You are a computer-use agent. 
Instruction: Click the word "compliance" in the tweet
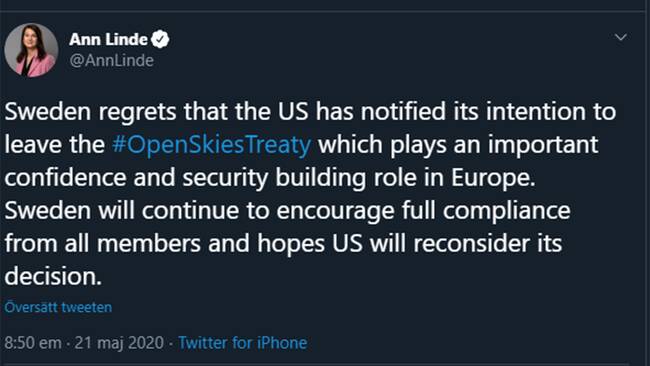click(x=507, y=211)
